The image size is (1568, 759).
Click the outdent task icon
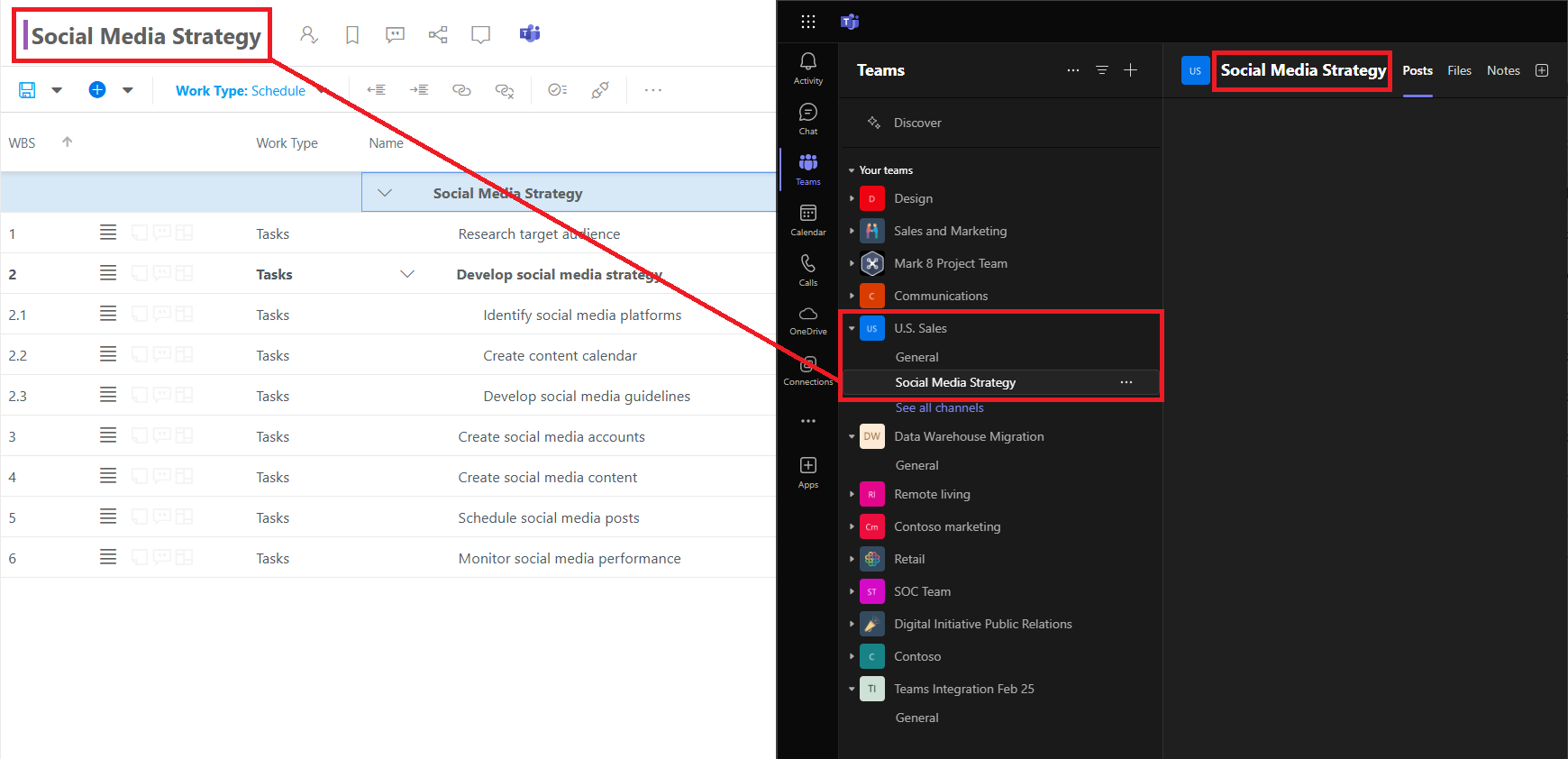[x=377, y=90]
